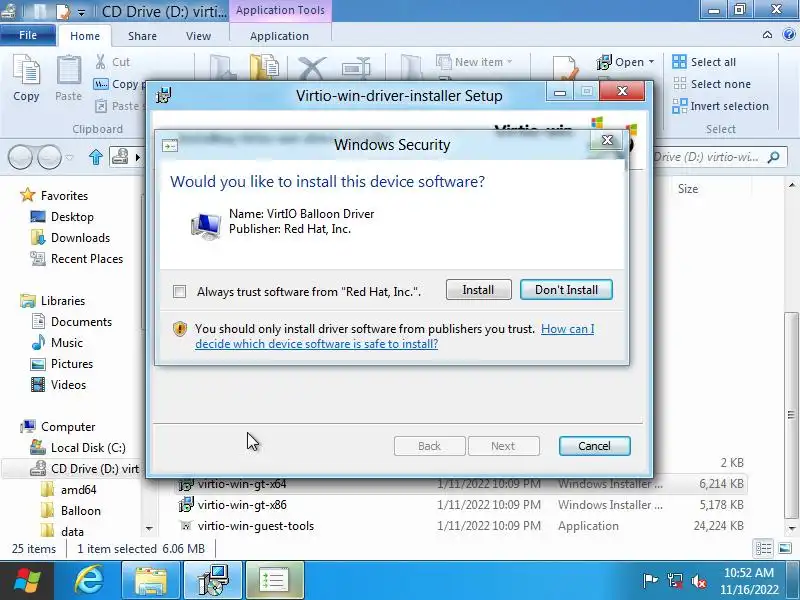
Task: Click the search magnifier icon
Action: click(x=773, y=157)
